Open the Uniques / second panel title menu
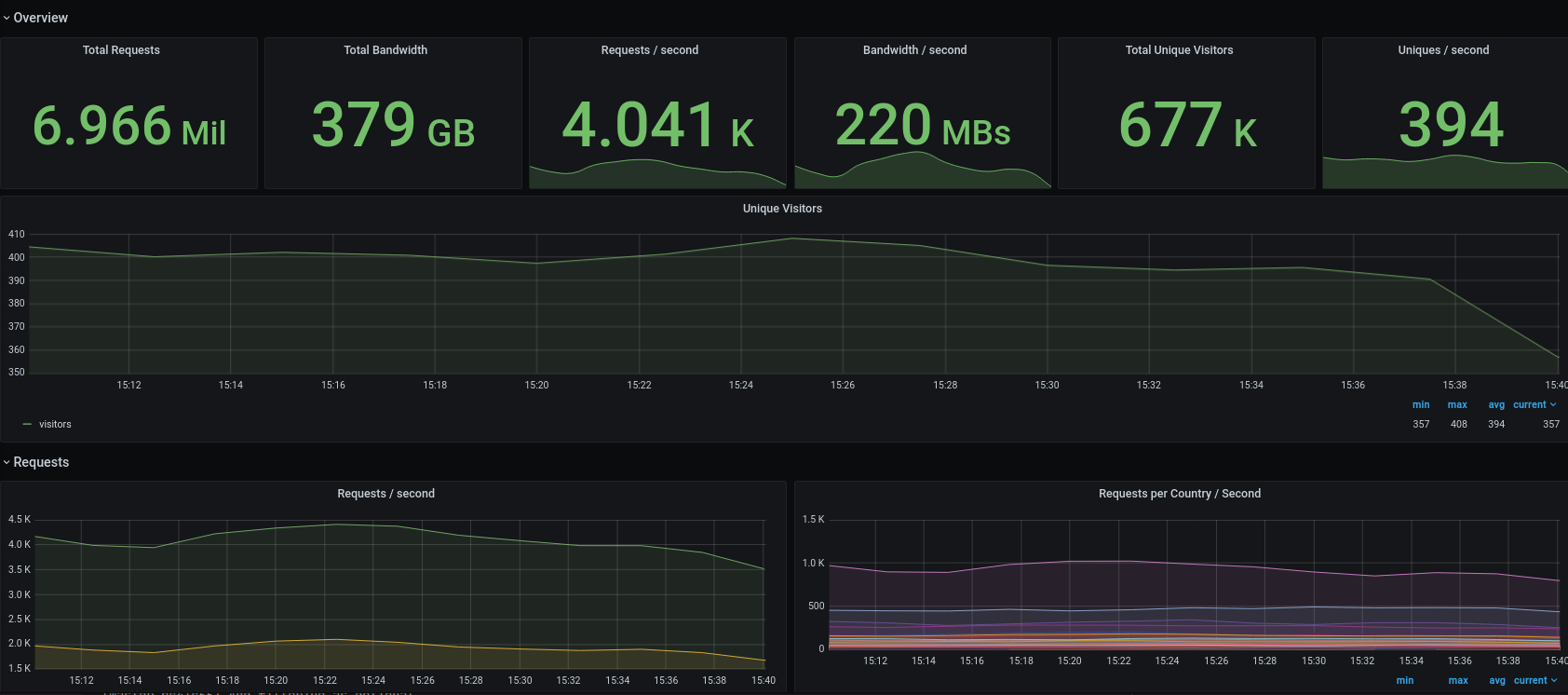Screen dimensions: 1568x695 (x=1444, y=50)
